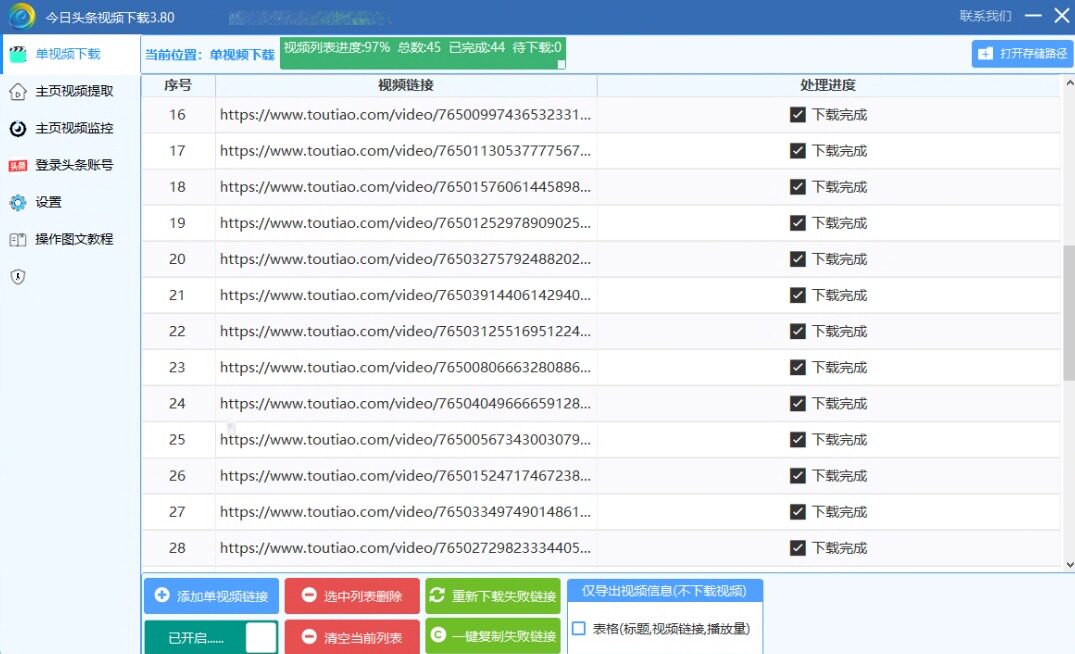This screenshot has height=654, width=1075.
Task: Click 清空当前列表 button
Action: point(352,637)
